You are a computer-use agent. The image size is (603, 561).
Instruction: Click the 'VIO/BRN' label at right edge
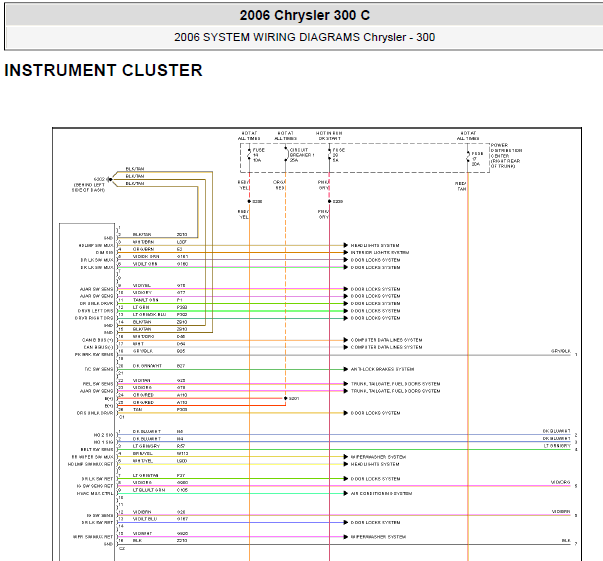[561, 512]
